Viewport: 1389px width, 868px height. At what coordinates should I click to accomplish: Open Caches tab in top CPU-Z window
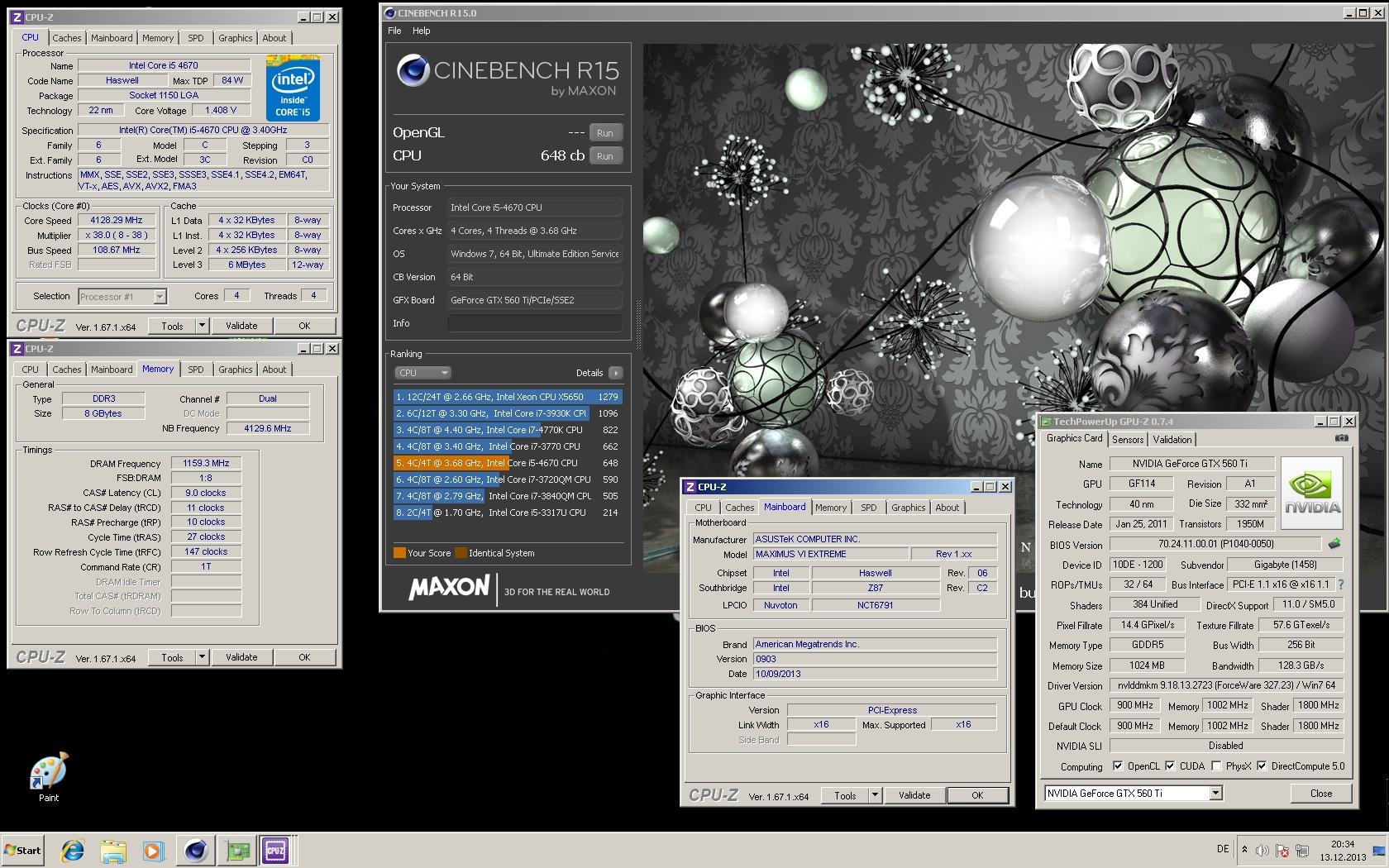pos(67,38)
